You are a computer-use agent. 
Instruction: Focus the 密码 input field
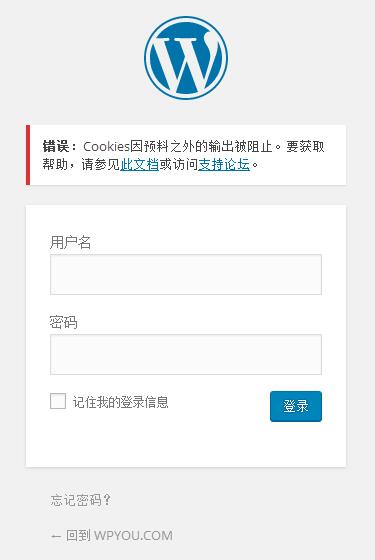(x=186, y=355)
